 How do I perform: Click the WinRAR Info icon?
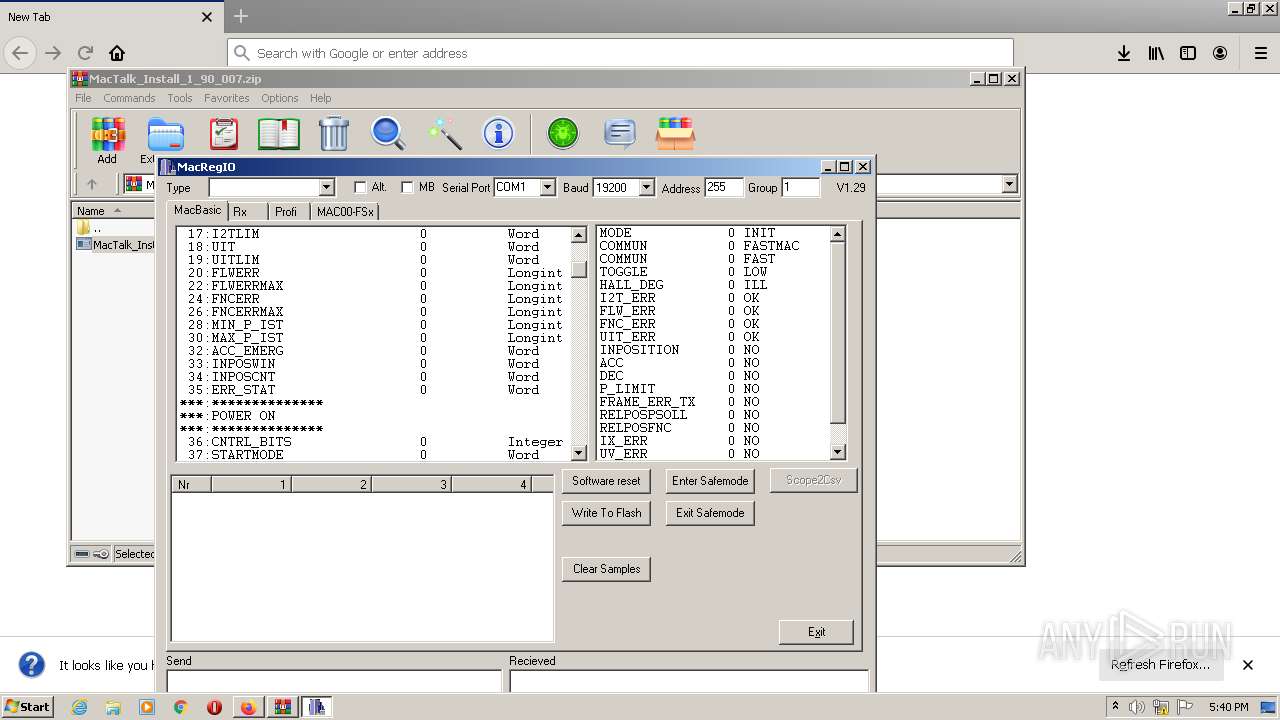point(498,134)
